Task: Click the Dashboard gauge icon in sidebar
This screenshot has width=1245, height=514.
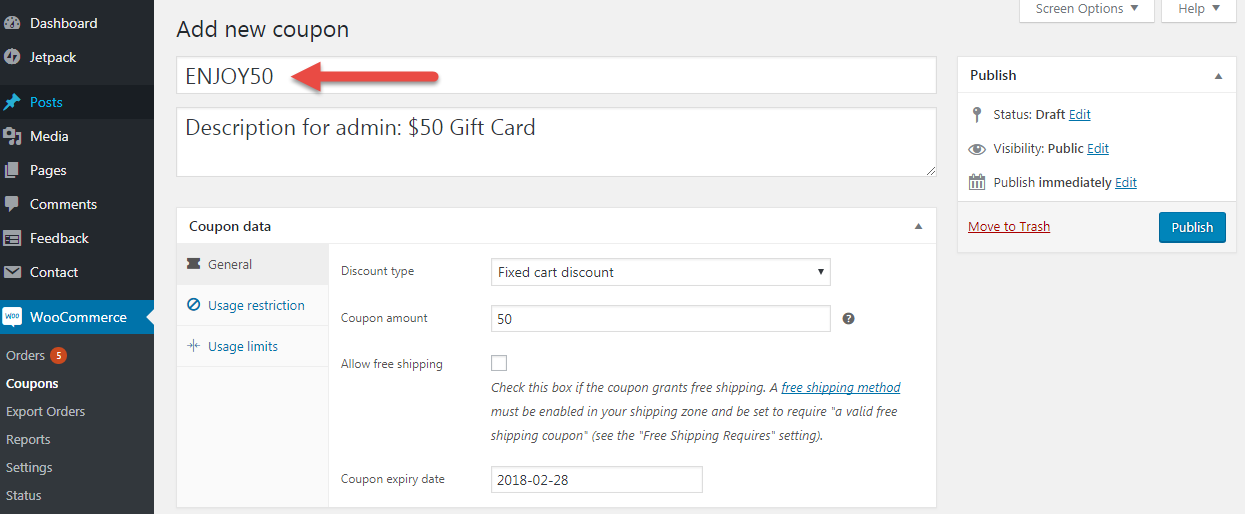Action: tap(12, 23)
